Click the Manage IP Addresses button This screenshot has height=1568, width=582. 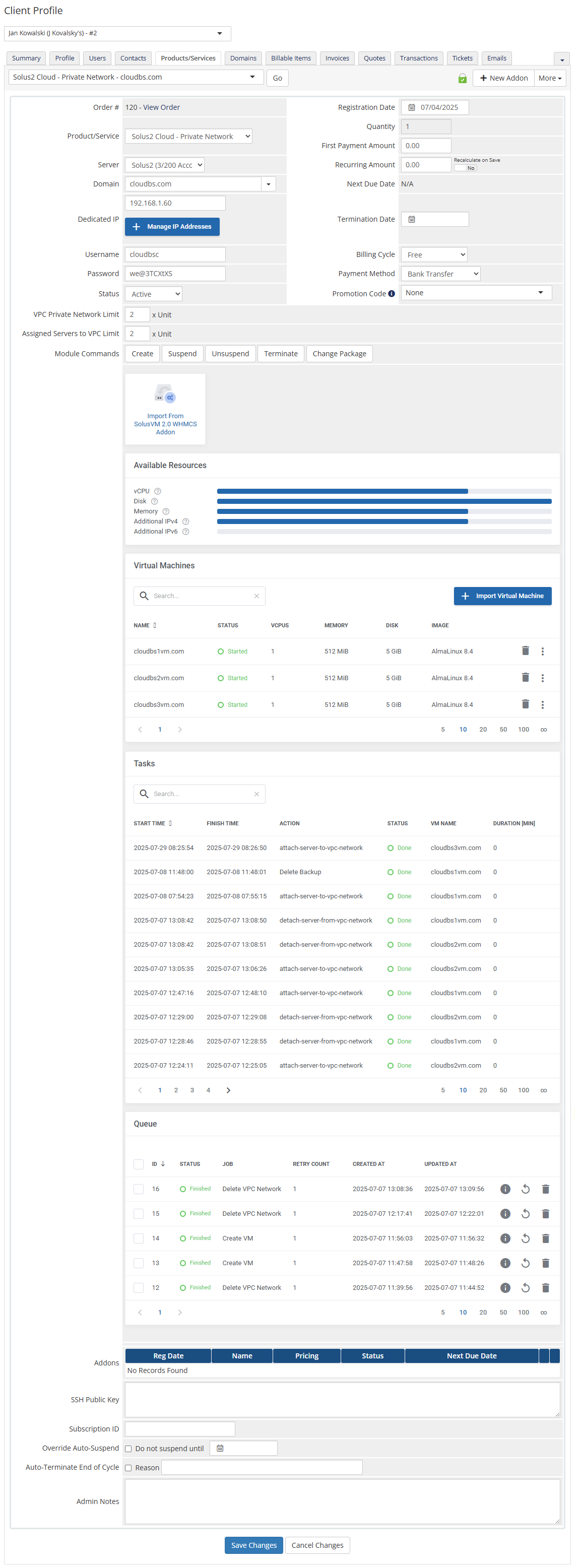tap(172, 226)
